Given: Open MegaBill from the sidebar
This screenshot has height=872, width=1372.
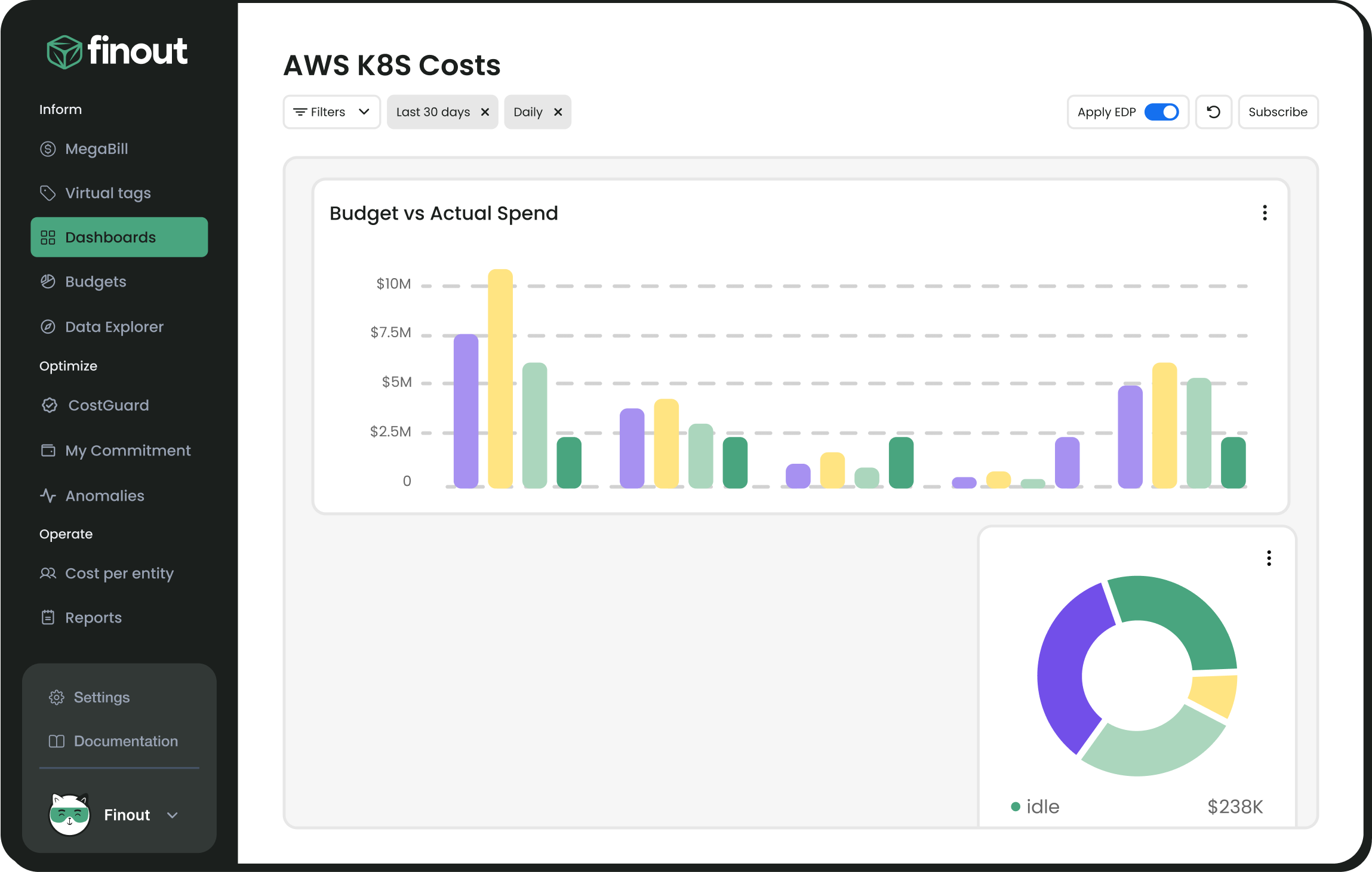Looking at the screenshot, I should 97,149.
